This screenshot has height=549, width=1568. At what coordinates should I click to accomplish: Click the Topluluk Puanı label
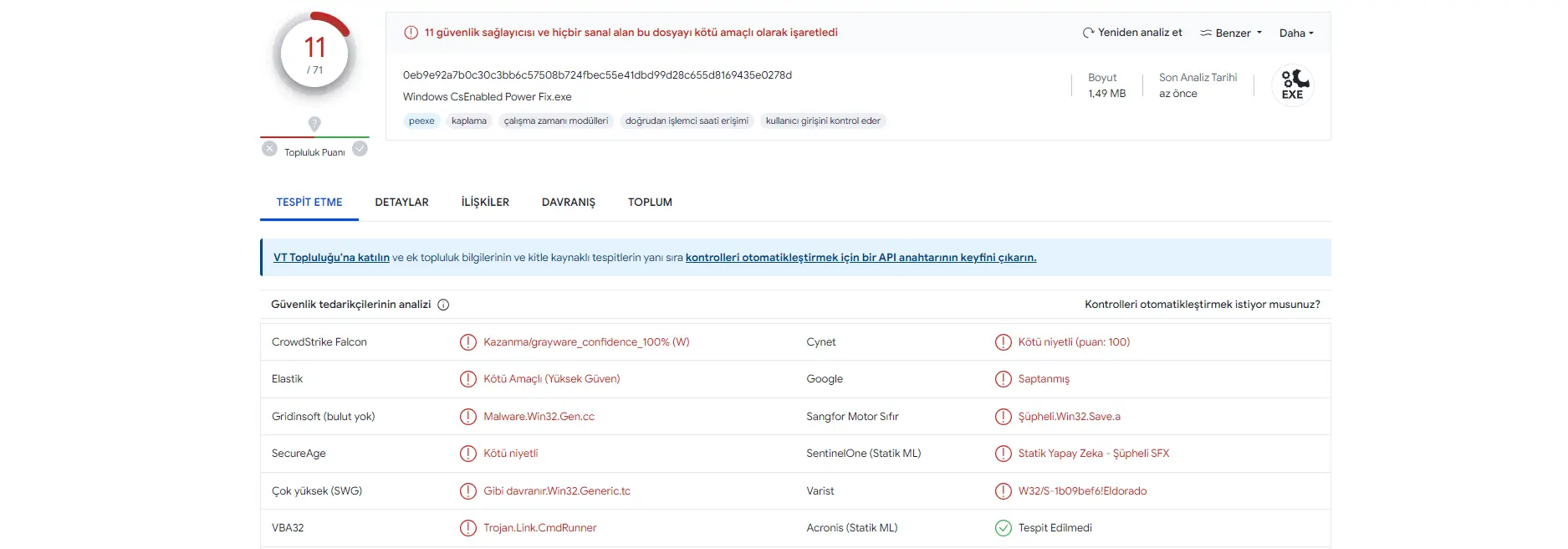pyautogui.click(x=314, y=152)
